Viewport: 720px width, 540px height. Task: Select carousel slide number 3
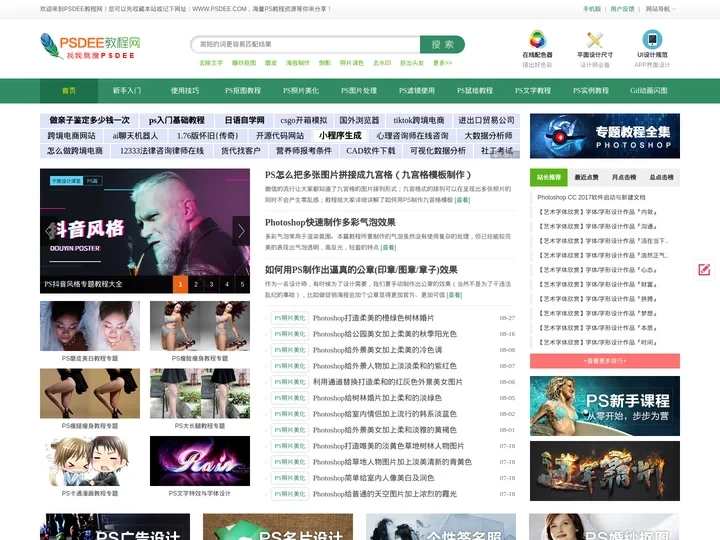pos(211,284)
